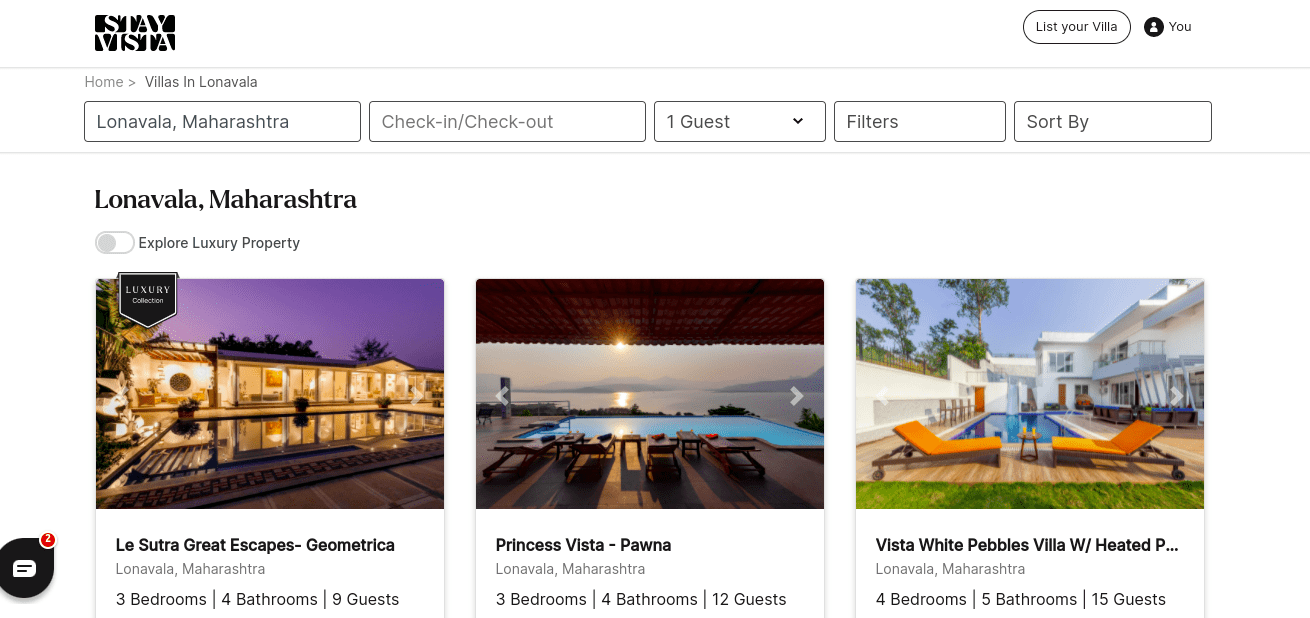Image resolution: width=1310 pixels, height=618 pixels.
Task: Click the StayVista logo
Action: (135, 33)
